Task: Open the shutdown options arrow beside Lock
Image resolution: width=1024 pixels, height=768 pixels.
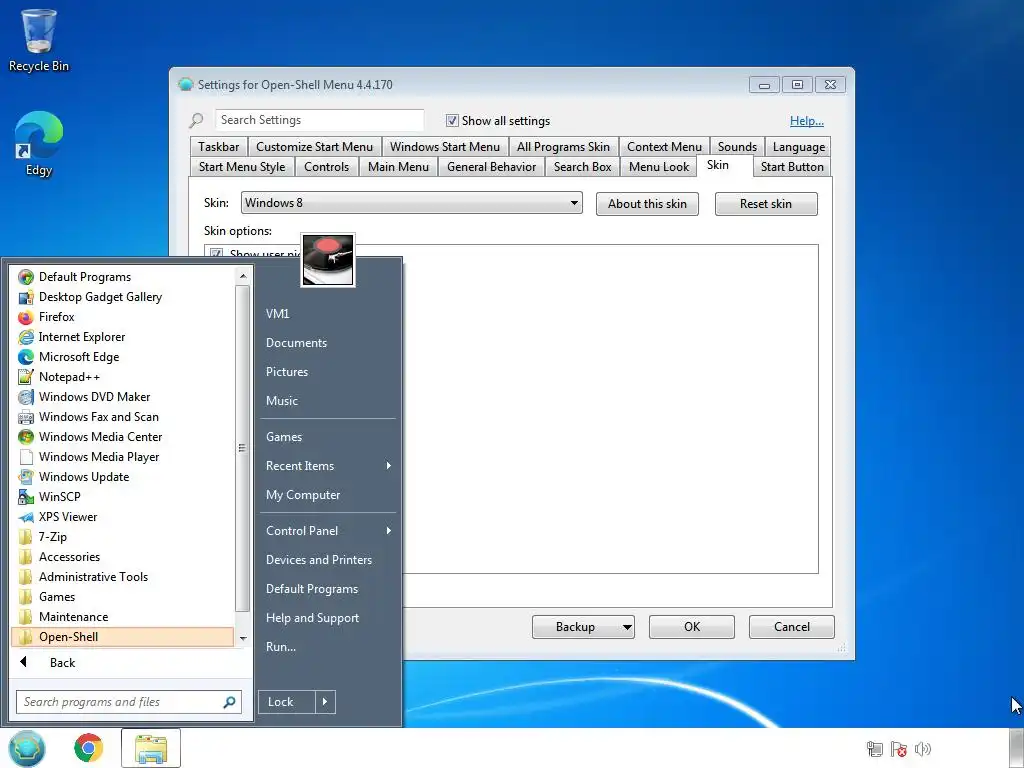Action: (x=325, y=702)
